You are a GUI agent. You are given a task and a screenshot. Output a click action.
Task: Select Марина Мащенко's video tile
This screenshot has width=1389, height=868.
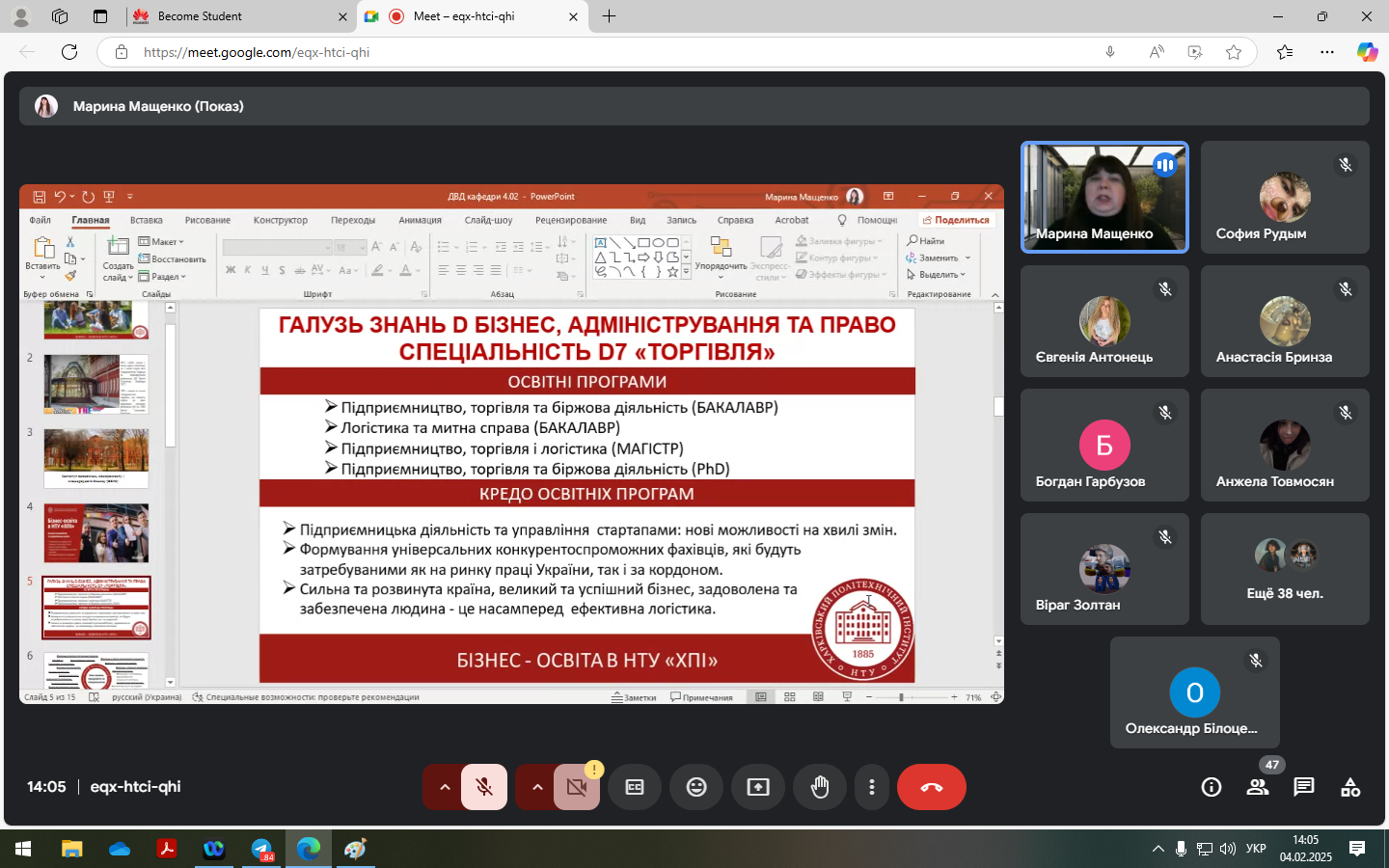coord(1104,197)
